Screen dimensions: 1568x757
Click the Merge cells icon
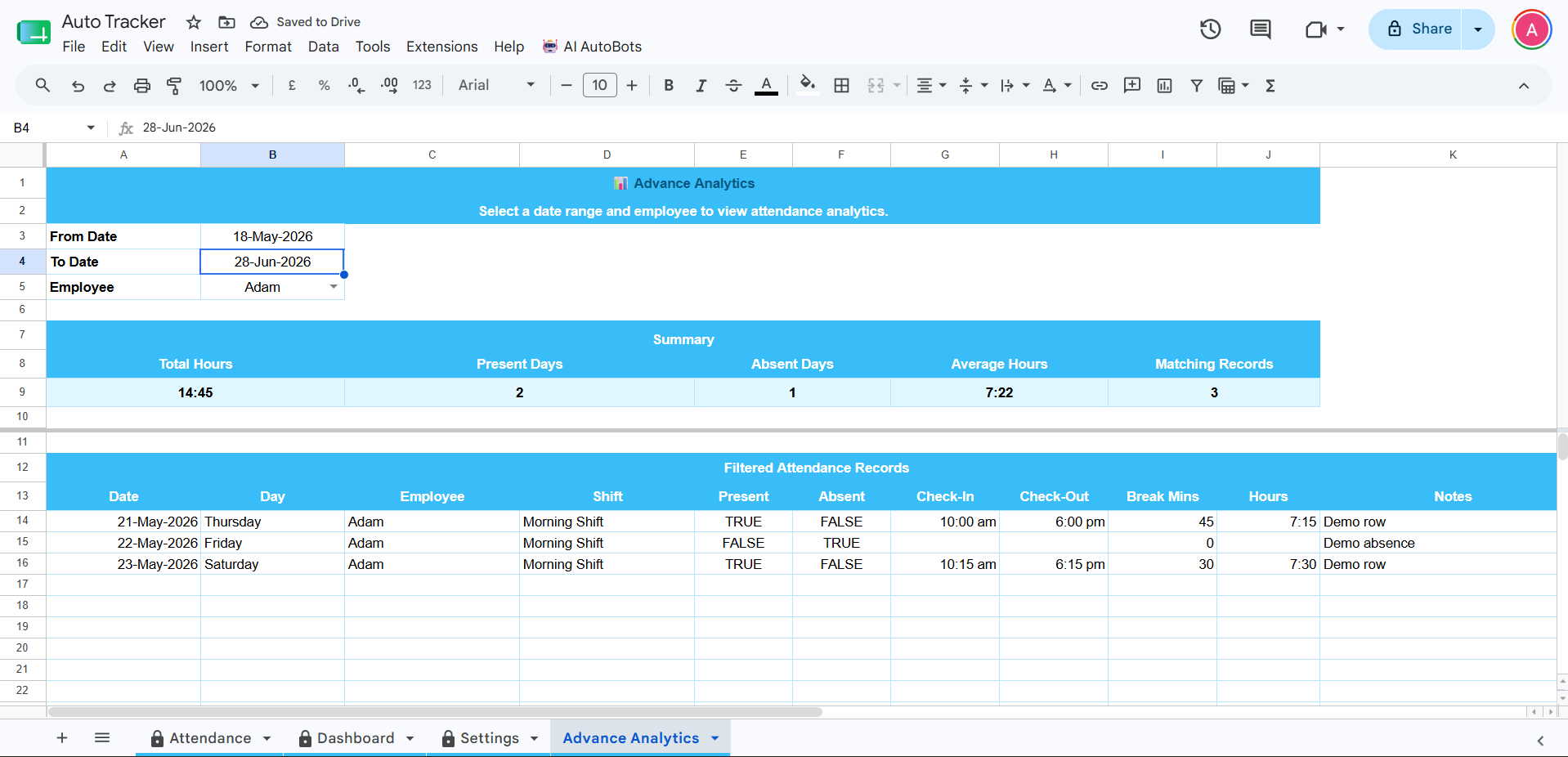click(x=876, y=85)
